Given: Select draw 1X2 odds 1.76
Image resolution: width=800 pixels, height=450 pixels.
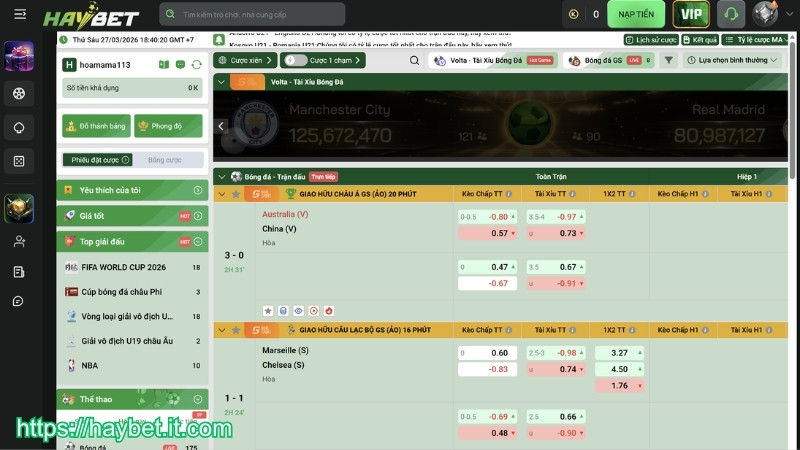Looking at the screenshot, I should coord(619,385).
